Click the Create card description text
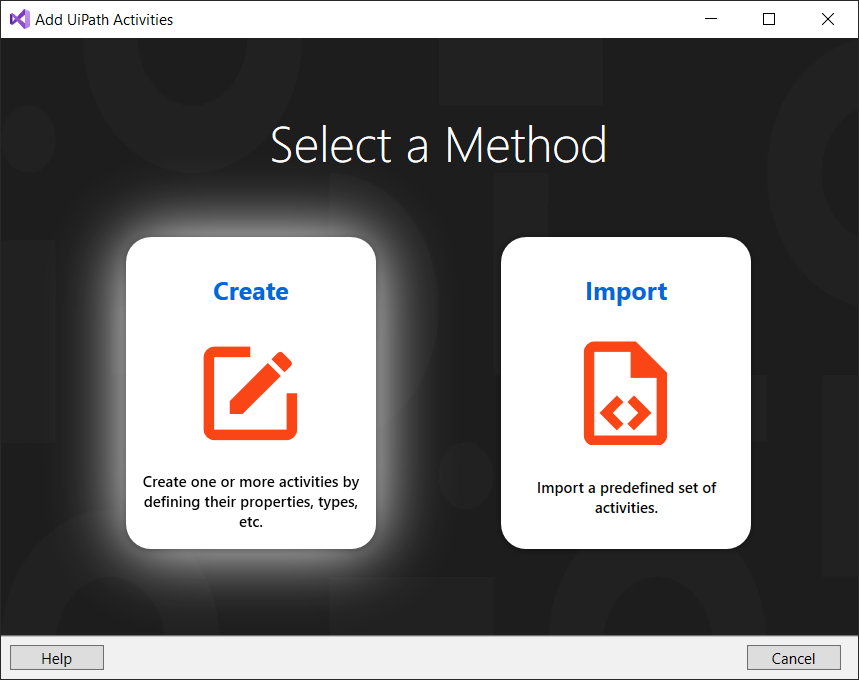 (250, 501)
